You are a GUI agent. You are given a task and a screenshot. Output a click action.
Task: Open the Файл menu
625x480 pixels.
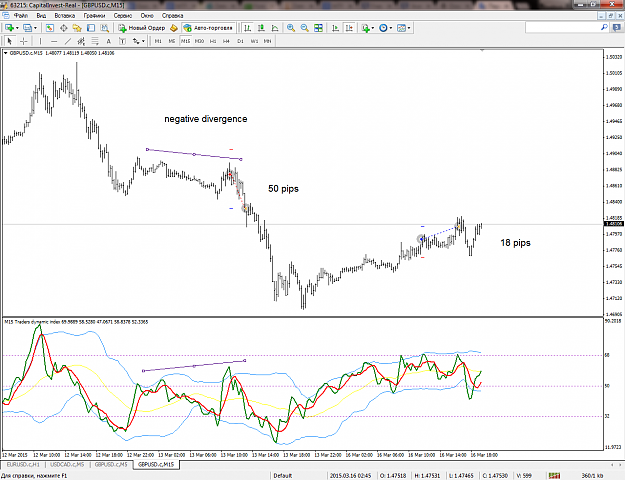point(21,16)
